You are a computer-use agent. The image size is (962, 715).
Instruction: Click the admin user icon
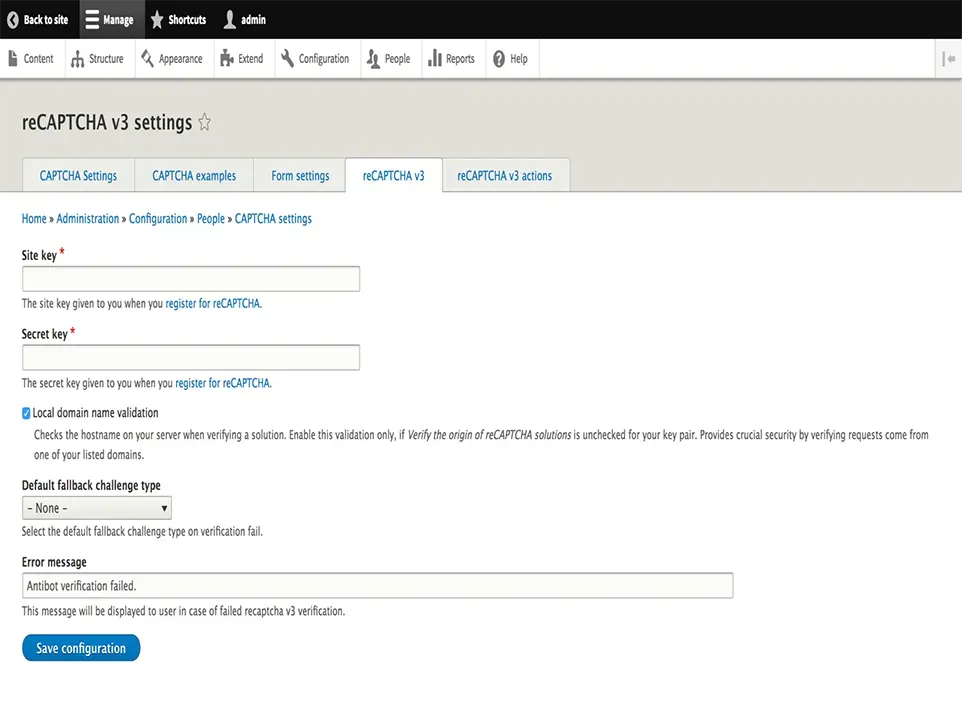[x=229, y=20]
